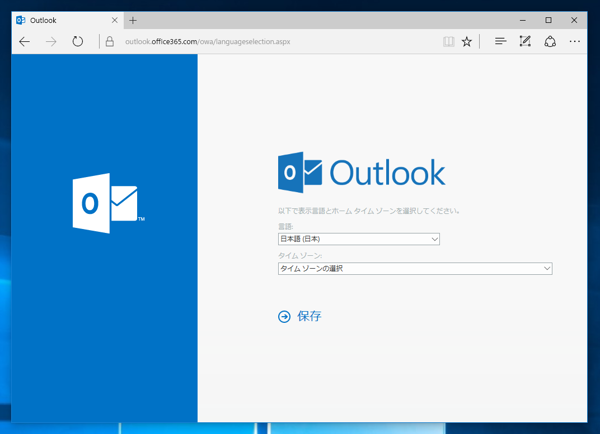600x434 pixels.
Task: Refresh the Outlook page
Action: (78, 41)
